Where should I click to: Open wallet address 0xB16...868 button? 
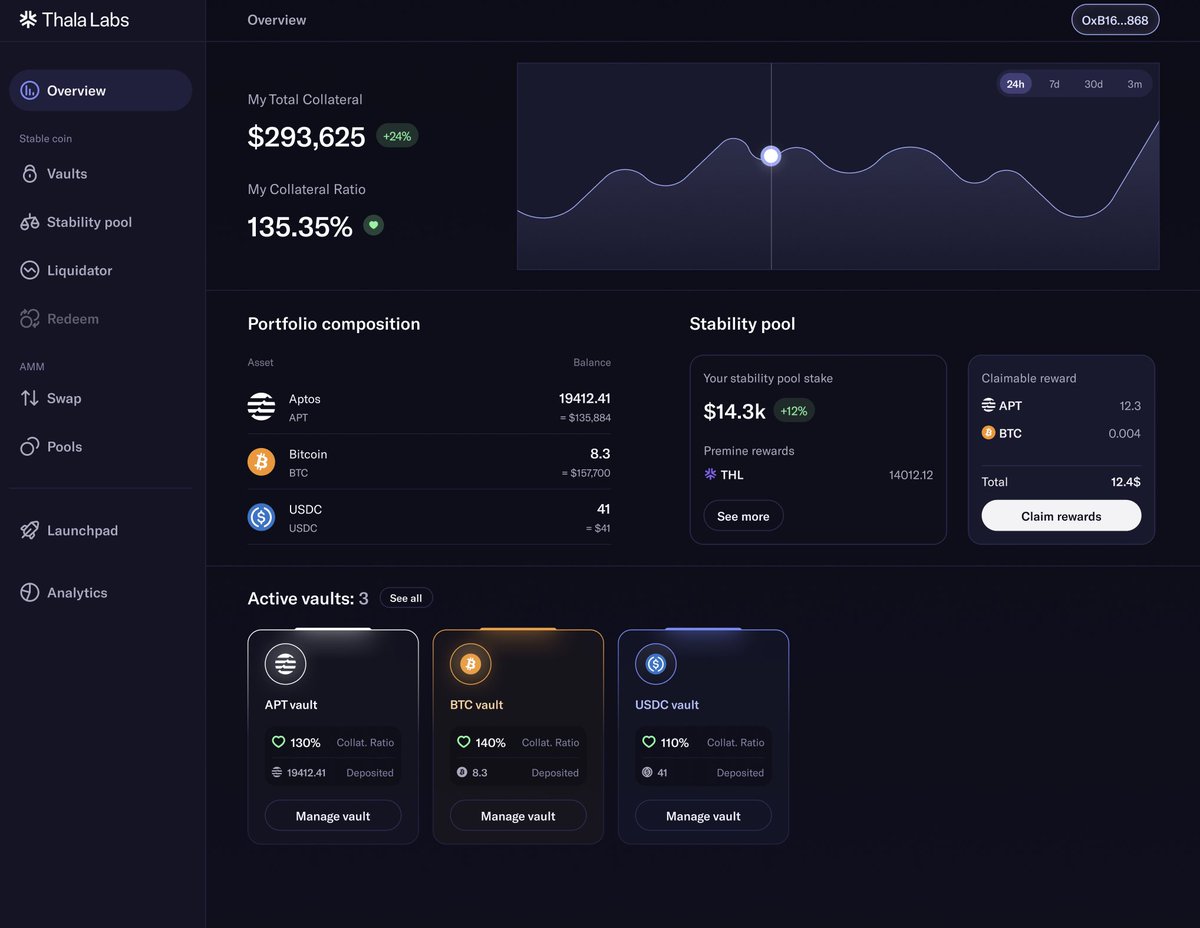(1115, 20)
